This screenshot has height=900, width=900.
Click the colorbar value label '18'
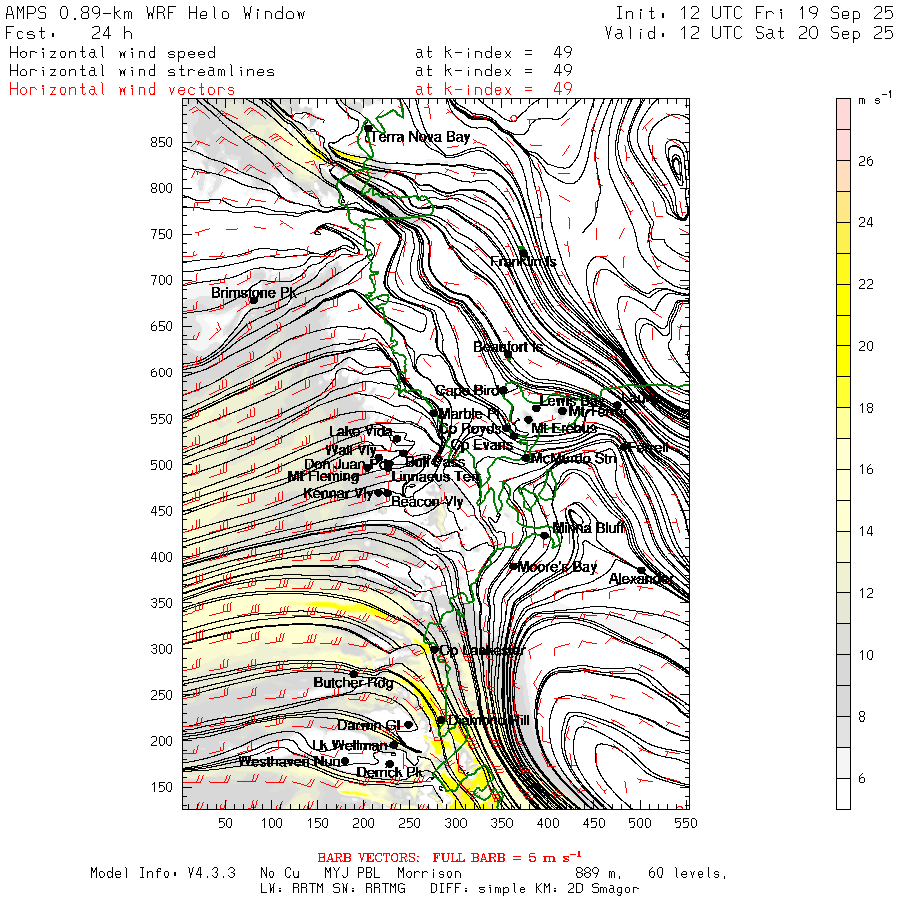[x=866, y=408]
